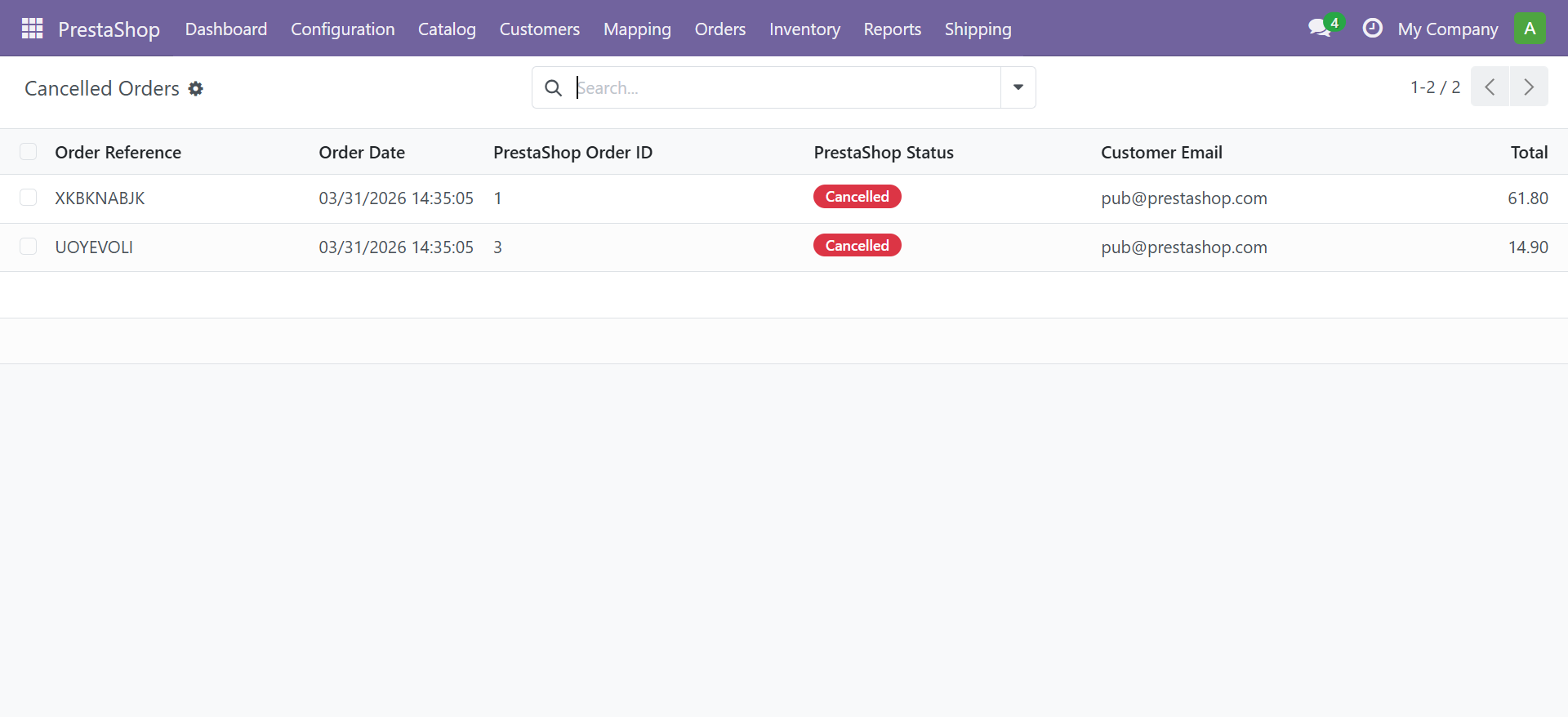Toggle the select-all orders checkbox

(x=29, y=152)
